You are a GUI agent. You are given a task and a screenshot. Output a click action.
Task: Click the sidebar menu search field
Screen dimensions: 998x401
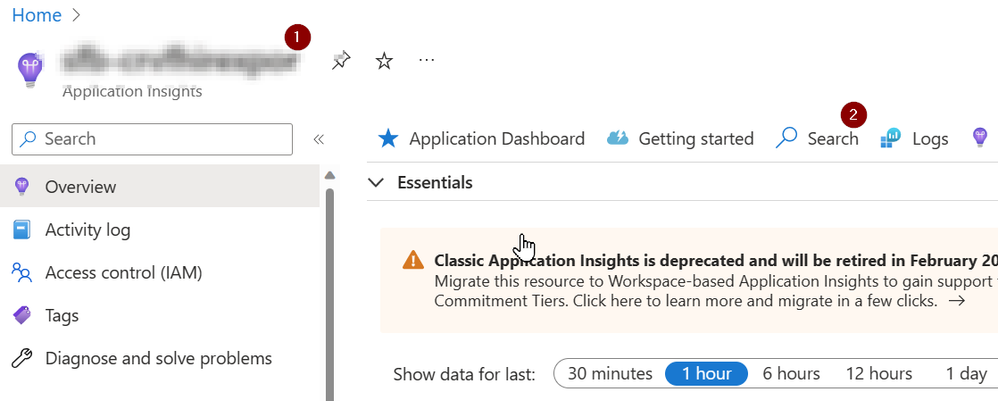point(152,139)
